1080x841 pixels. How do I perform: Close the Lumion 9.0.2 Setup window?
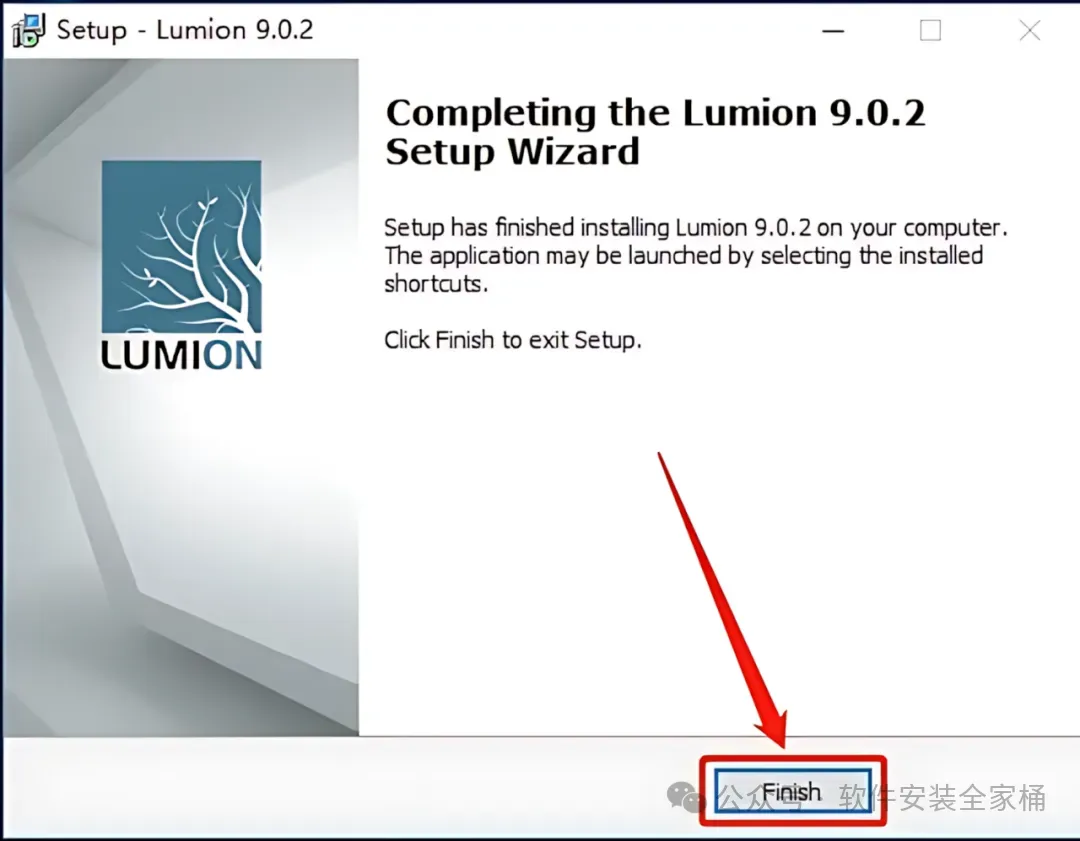point(1030,30)
